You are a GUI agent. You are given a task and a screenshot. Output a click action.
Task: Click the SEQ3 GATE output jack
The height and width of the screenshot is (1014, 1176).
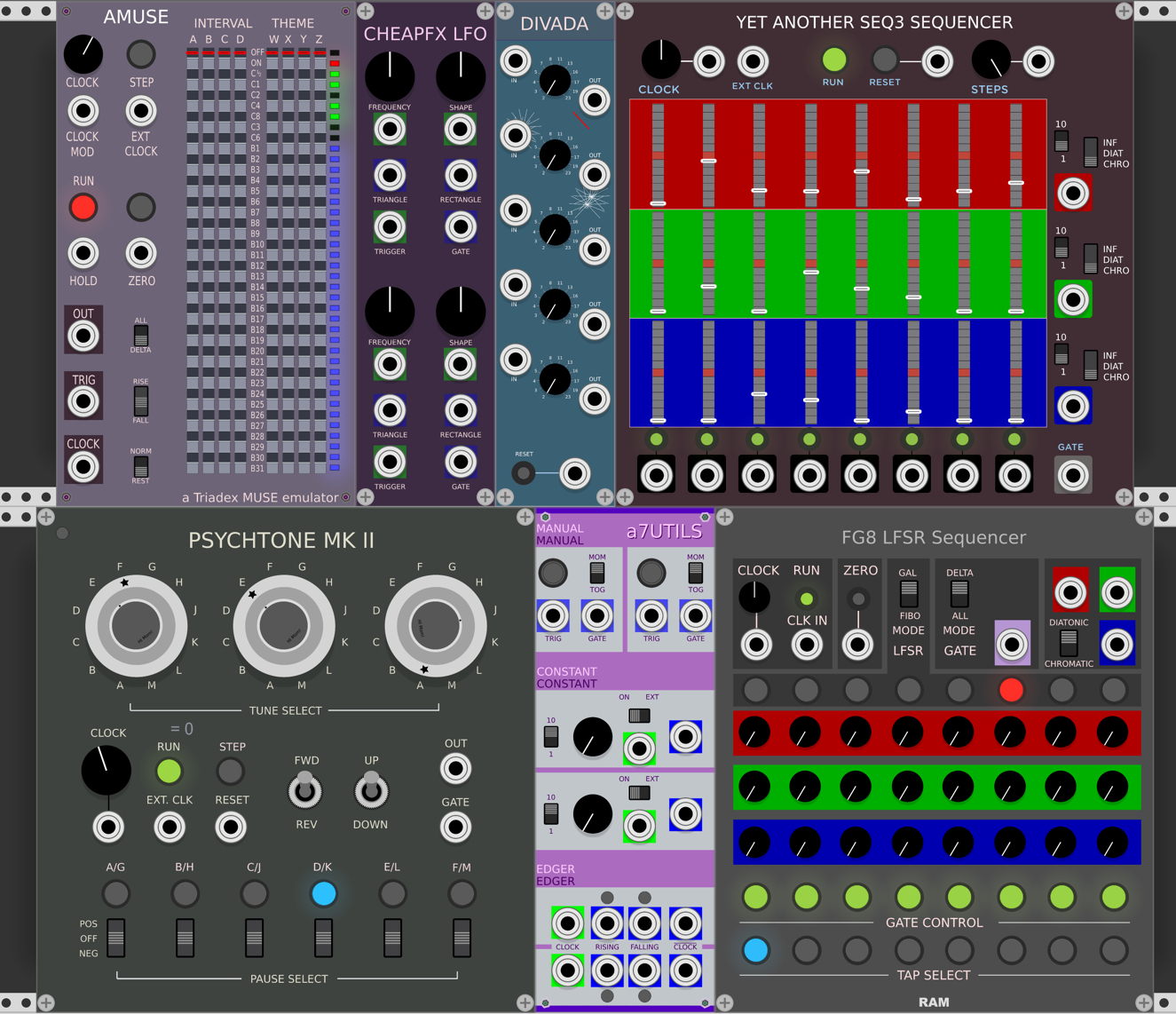(x=1072, y=475)
